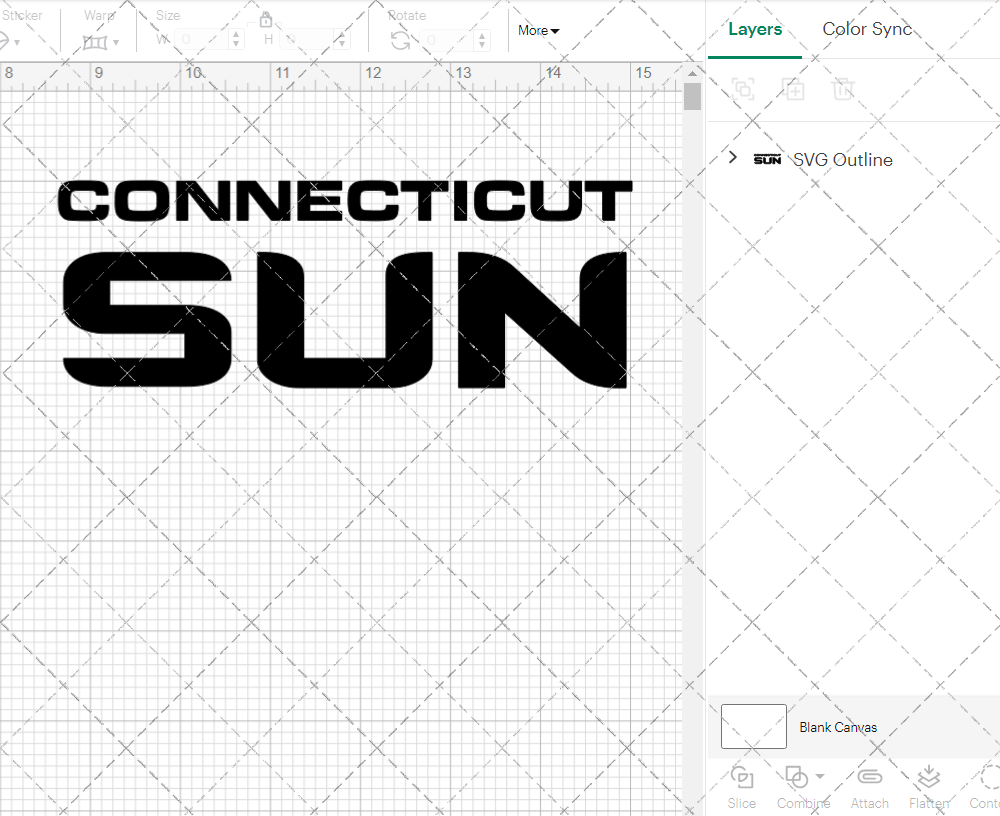
Task: Select the SVG Outline layer
Action: (x=842, y=159)
